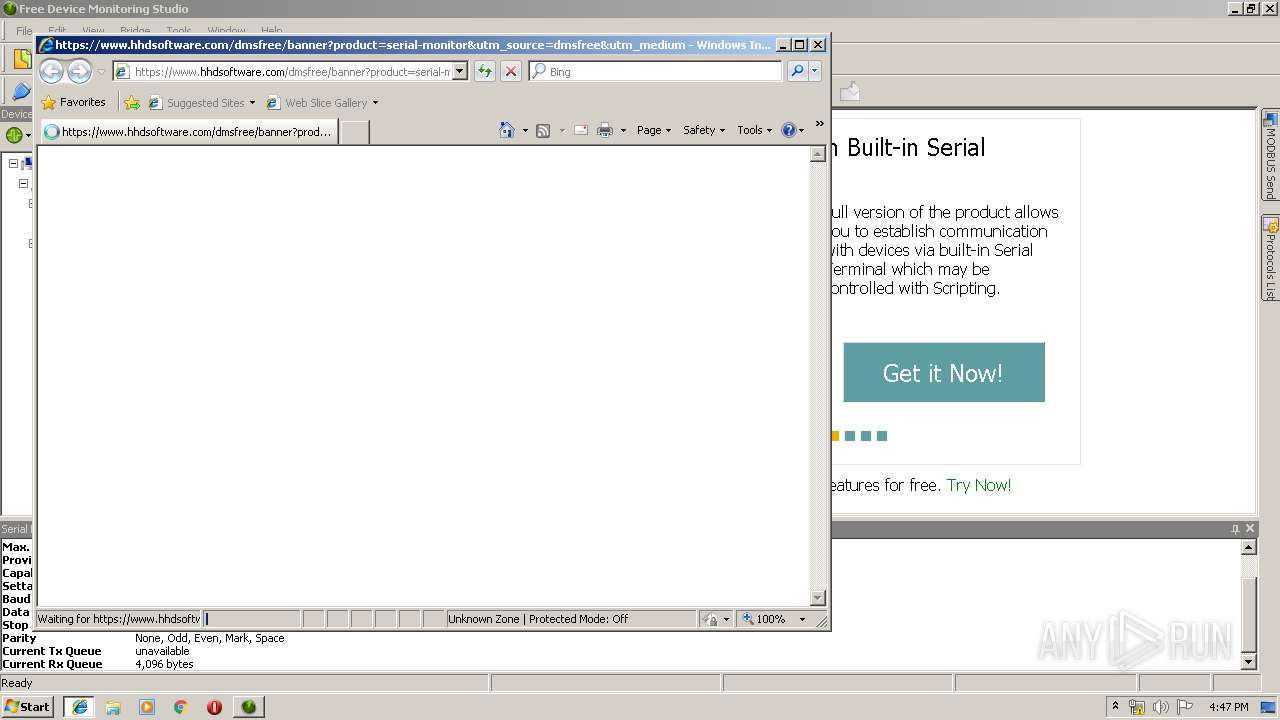Open the Web Slice Gallery link

point(322,102)
